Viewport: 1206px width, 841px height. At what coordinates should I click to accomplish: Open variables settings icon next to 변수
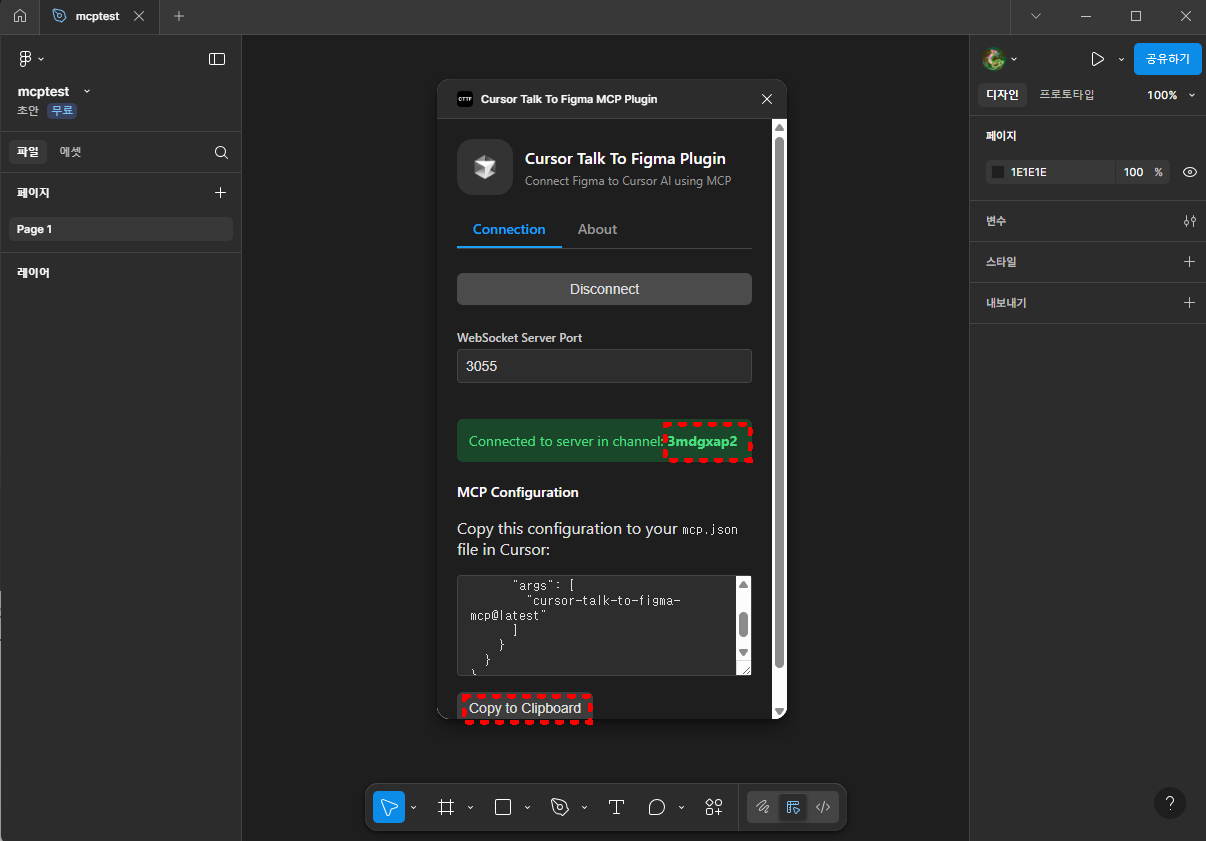point(1189,220)
